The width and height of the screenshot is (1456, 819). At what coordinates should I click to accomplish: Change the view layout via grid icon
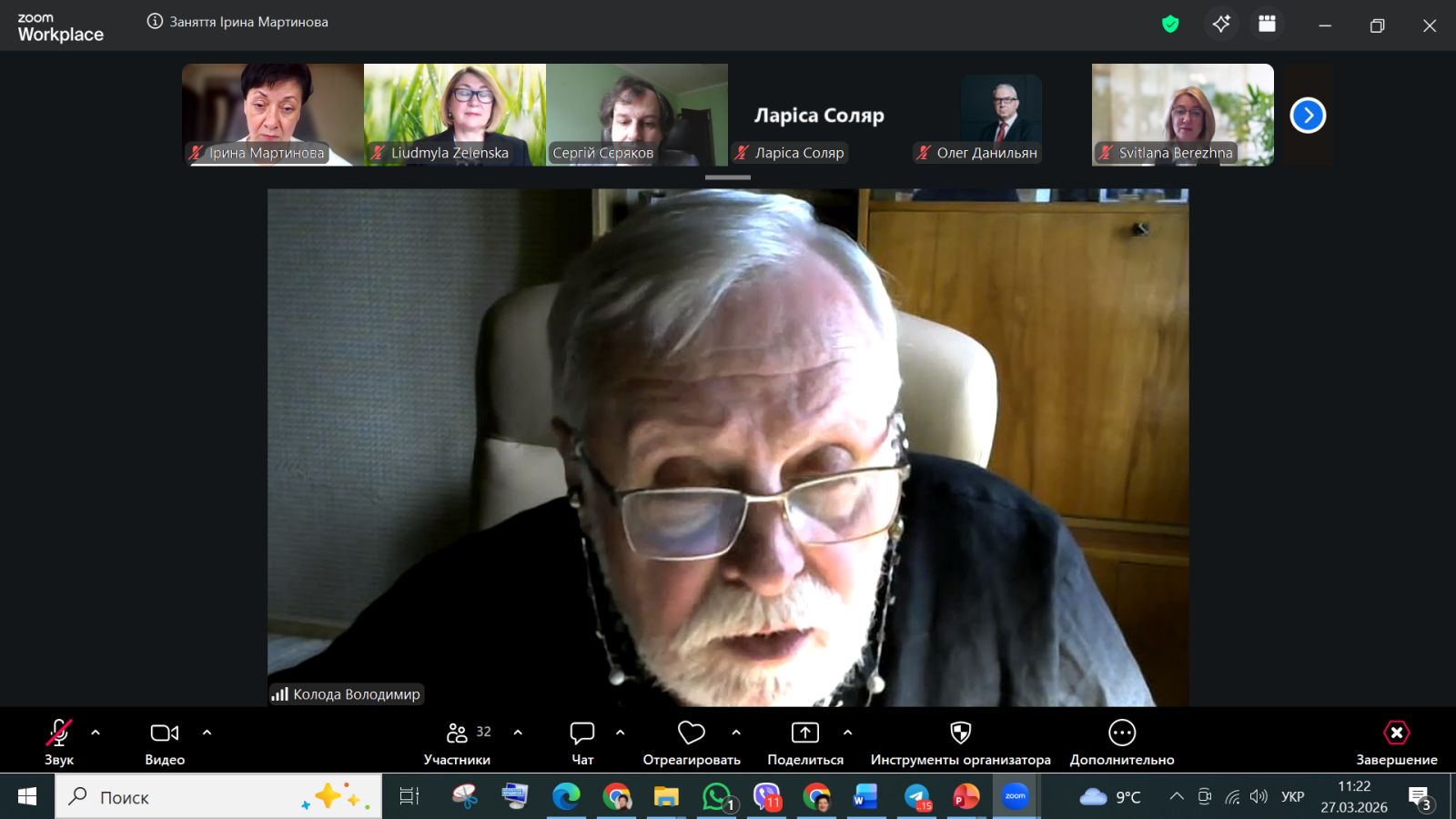1267,25
